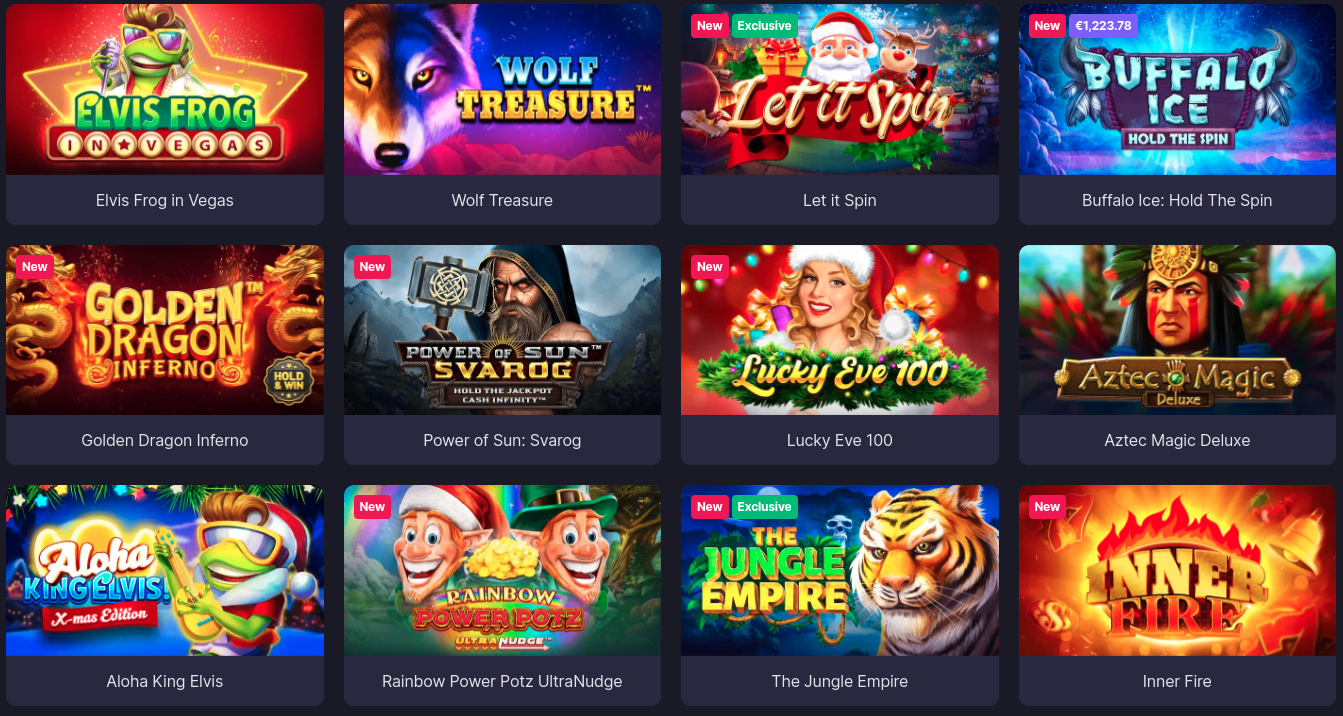Viewport: 1343px width, 716px height.
Task: Click the New badge on Power of Sun: Svarog
Action: point(372,267)
